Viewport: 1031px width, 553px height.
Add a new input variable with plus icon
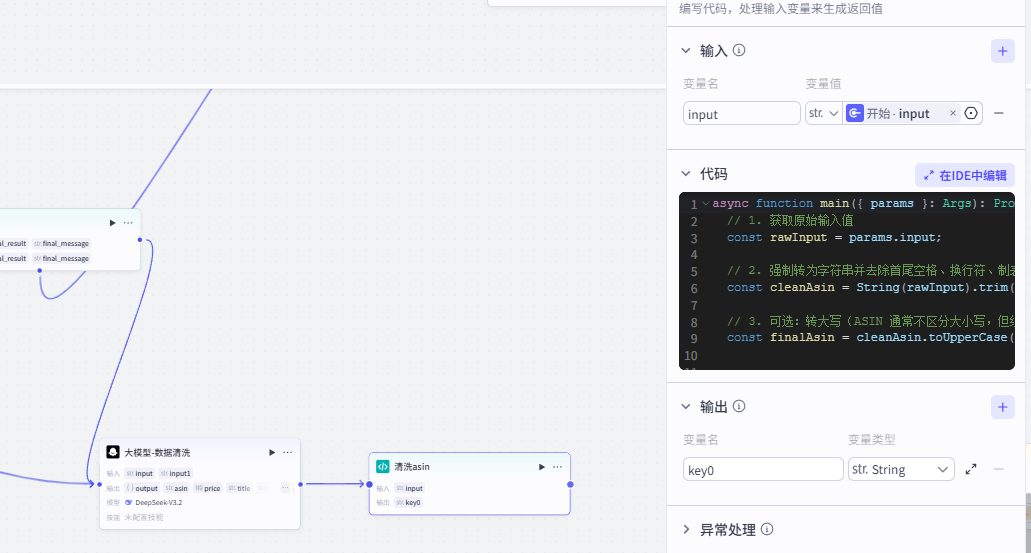click(x=1003, y=51)
